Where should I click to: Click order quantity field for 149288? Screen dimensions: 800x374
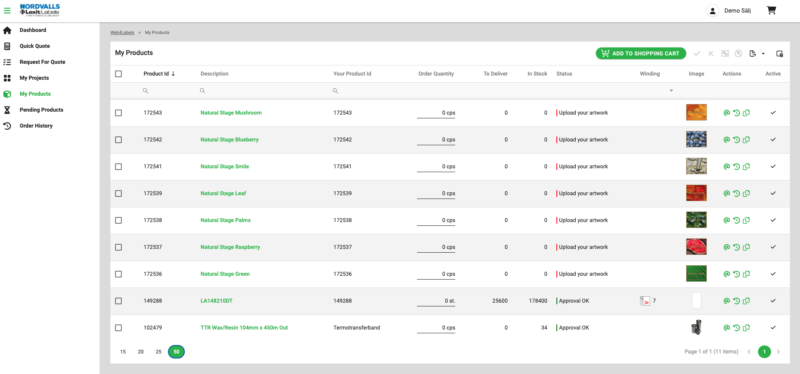point(436,301)
